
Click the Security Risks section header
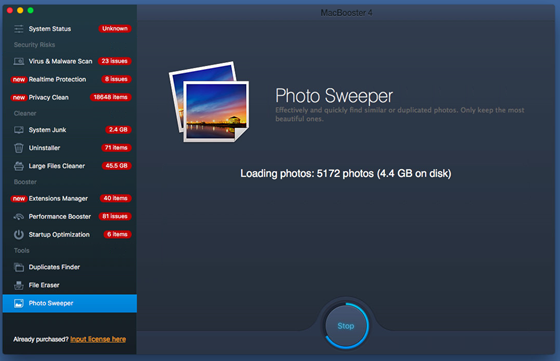pyautogui.click(x=34, y=45)
